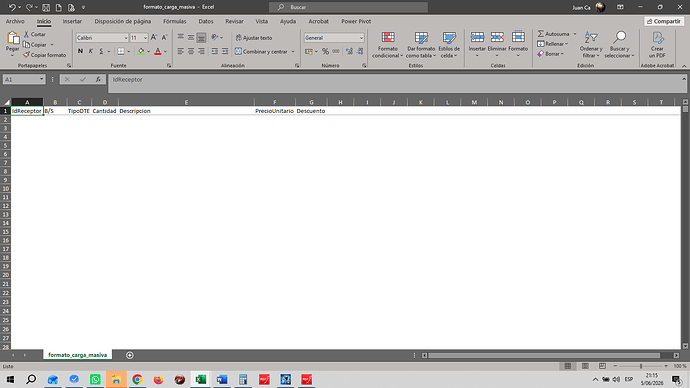
Task: Center text horizontally
Action: 191,51
